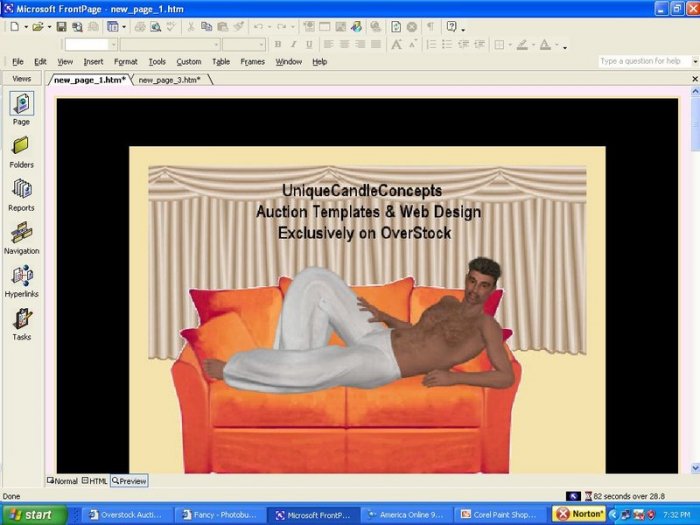Click the Search icon beside Save
This screenshot has height=525, width=700.
(x=77, y=27)
